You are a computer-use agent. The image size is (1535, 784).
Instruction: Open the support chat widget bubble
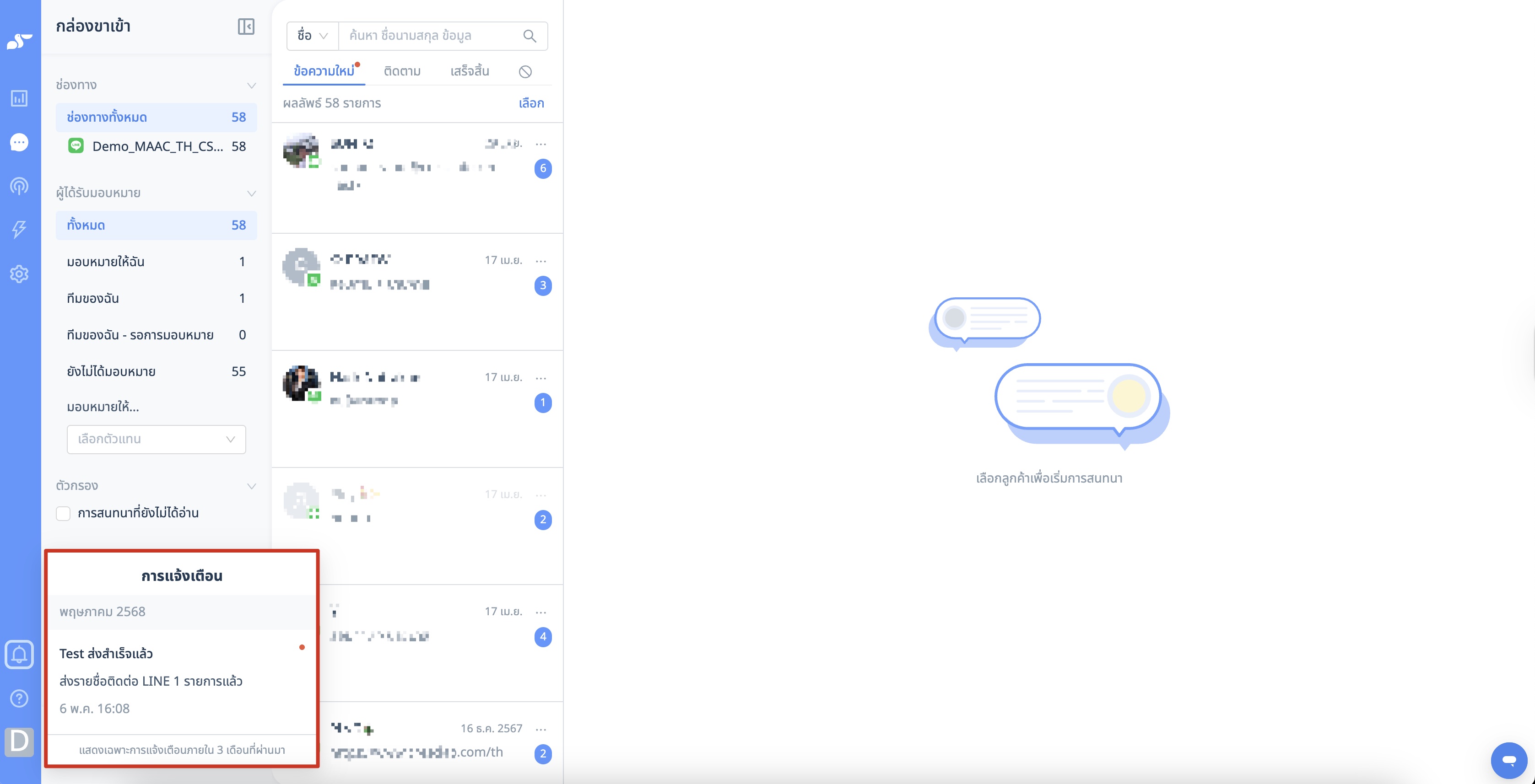click(1509, 760)
